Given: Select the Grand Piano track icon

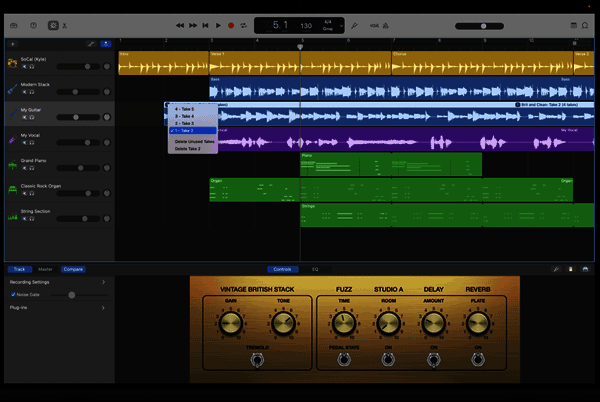Looking at the screenshot, I should tap(12, 163).
